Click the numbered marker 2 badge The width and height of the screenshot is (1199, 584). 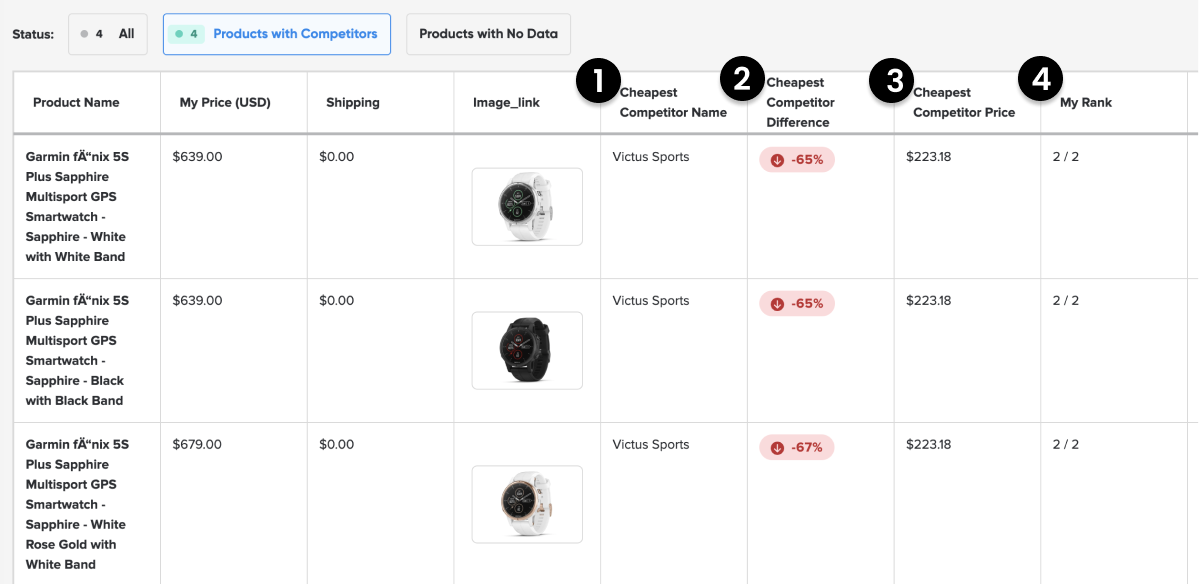tap(742, 79)
